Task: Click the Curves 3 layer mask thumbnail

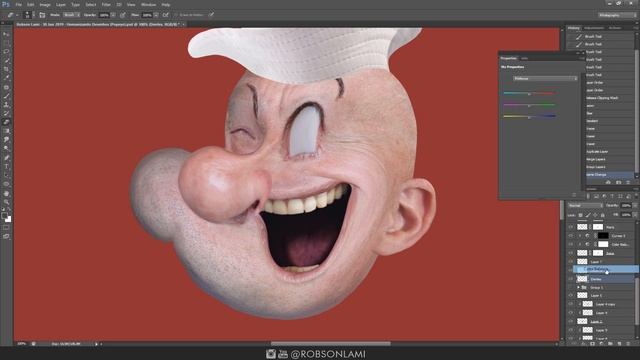Action: pyautogui.click(x=603, y=236)
